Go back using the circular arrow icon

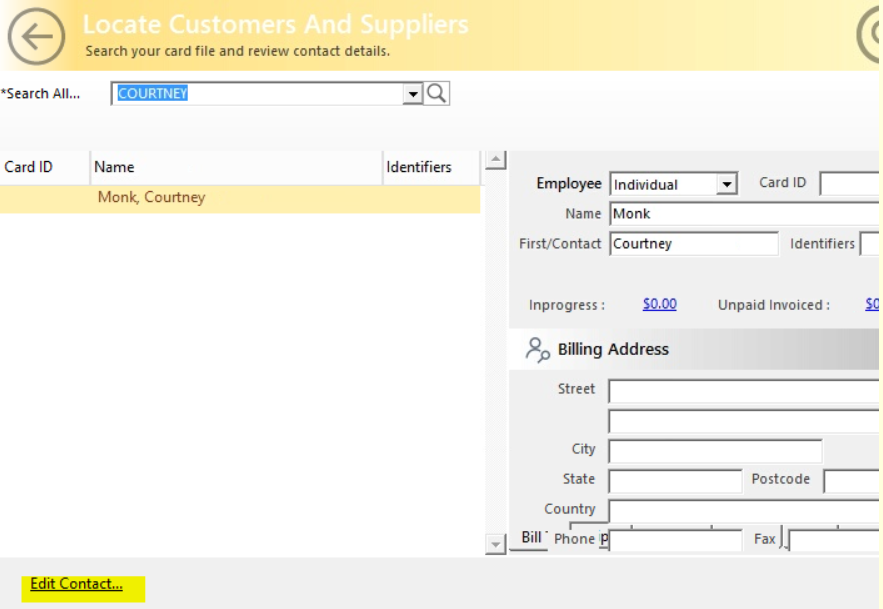[36, 37]
